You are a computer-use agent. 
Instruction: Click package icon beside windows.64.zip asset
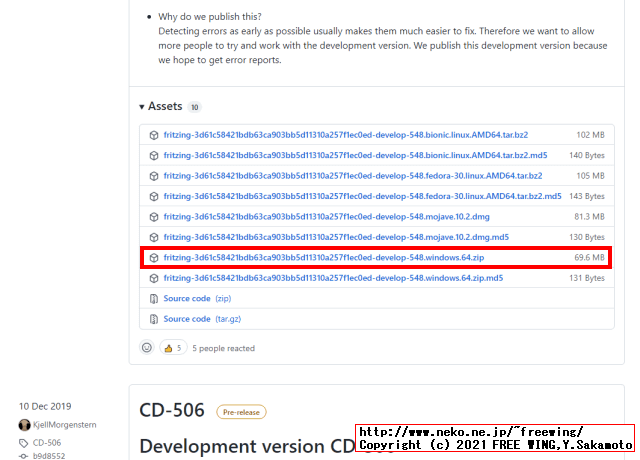pos(154,258)
